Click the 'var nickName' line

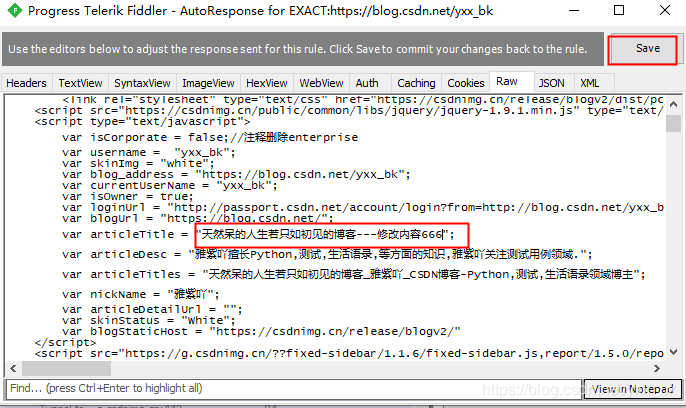141,294
